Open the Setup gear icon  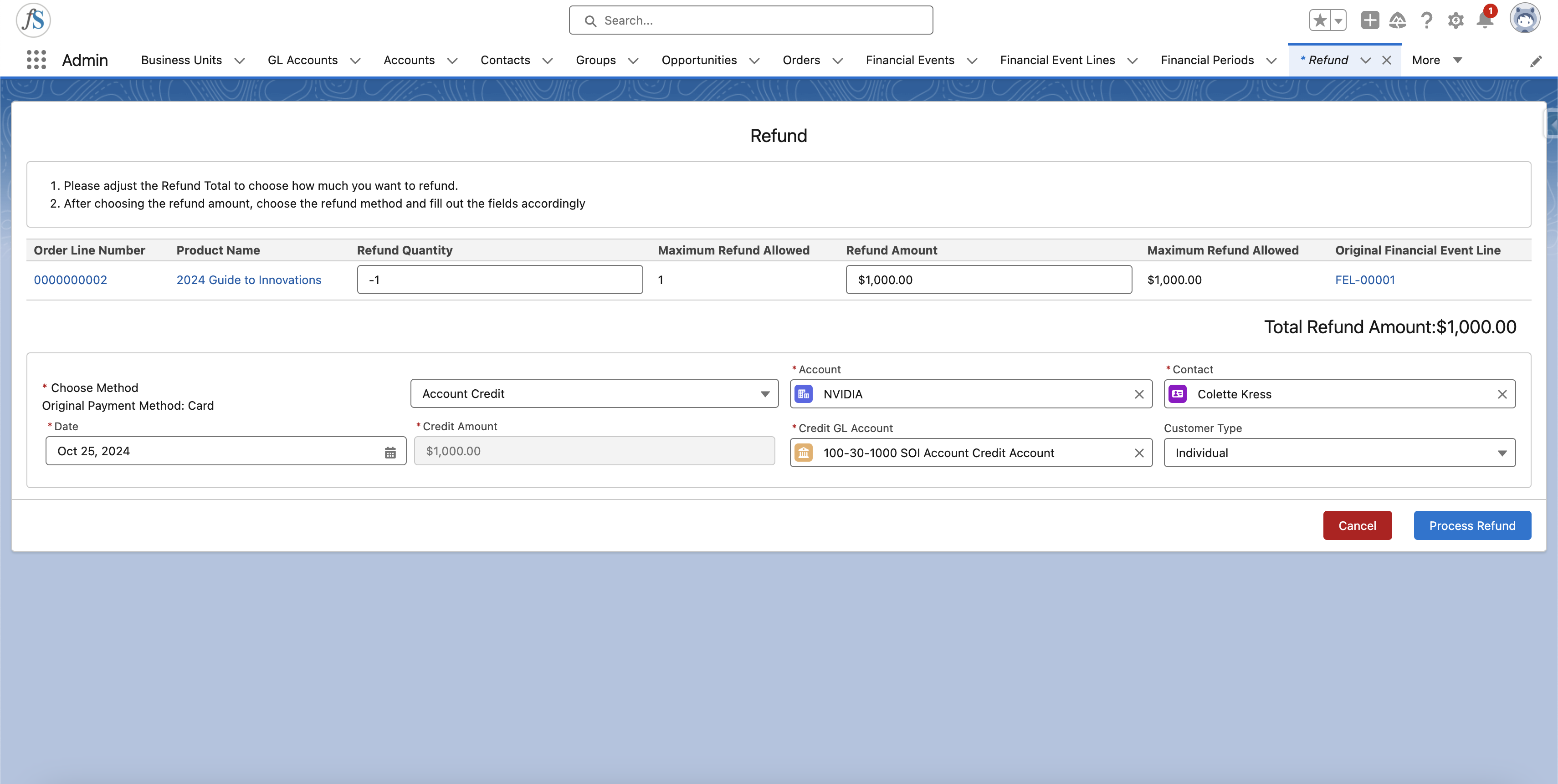[1456, 20]
